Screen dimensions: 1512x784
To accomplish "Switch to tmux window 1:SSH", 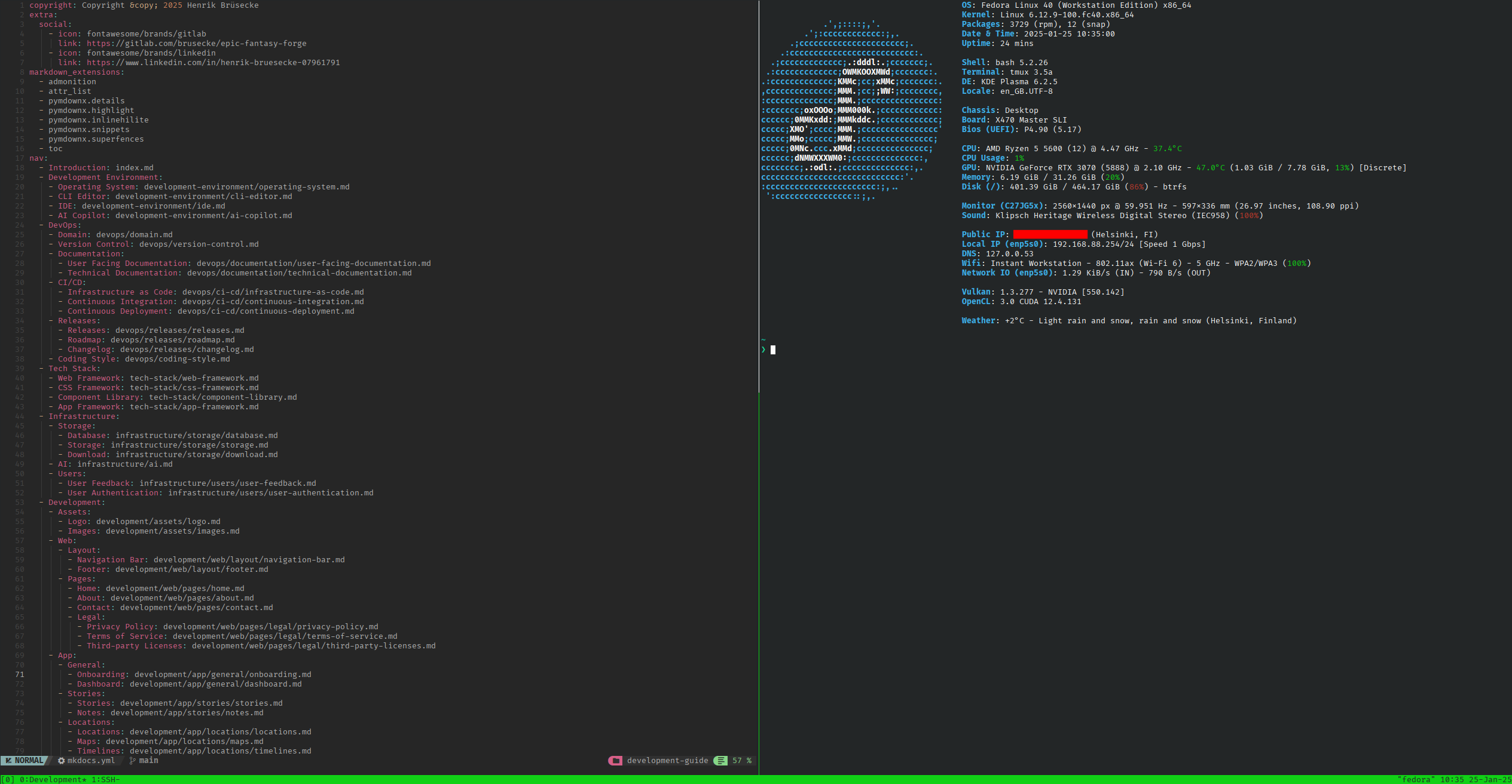I will pos(106,779).
